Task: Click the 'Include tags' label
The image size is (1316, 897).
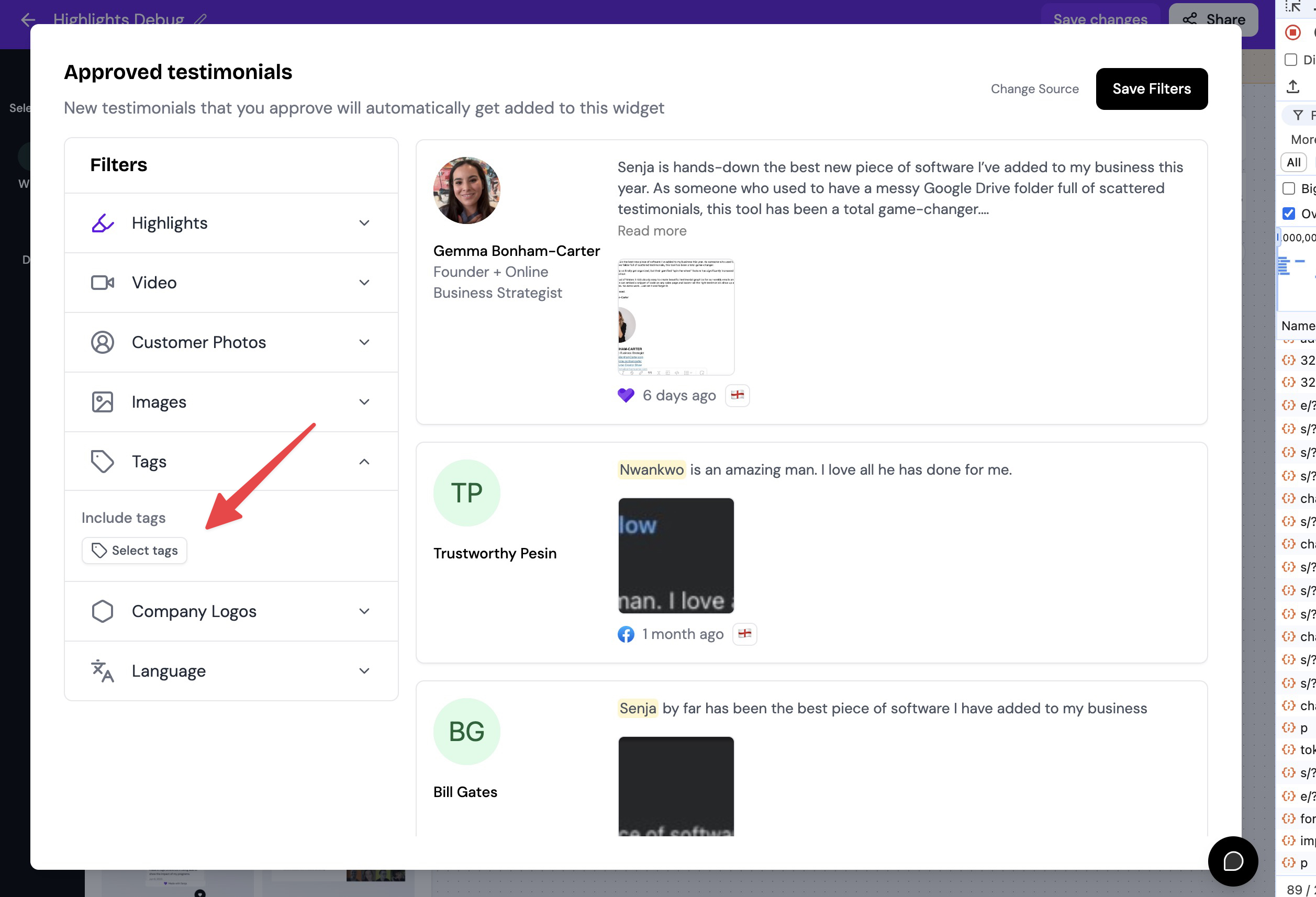Action: [124, 518]
